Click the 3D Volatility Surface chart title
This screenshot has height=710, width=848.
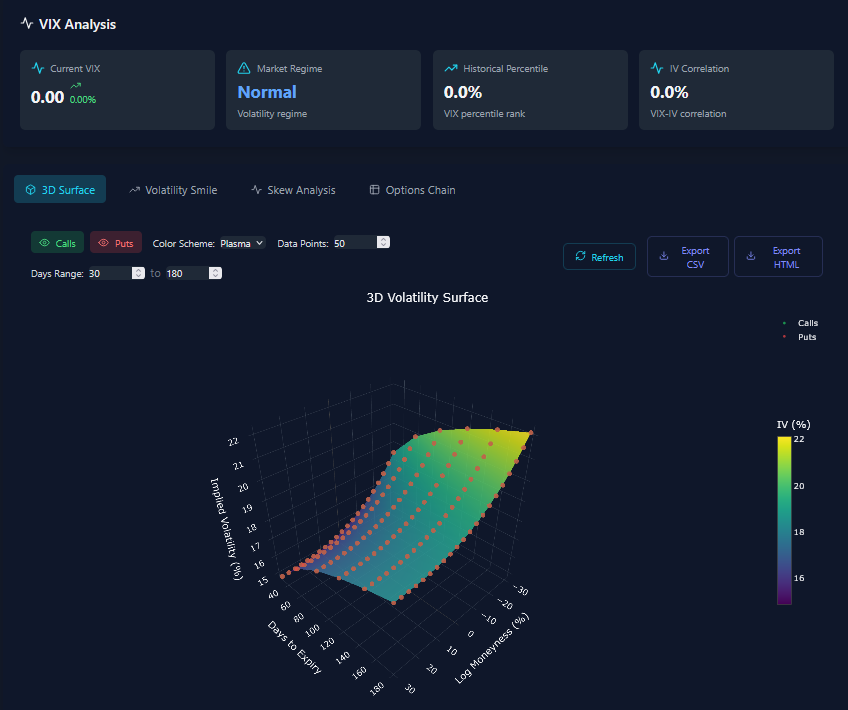tap(427, 297)
